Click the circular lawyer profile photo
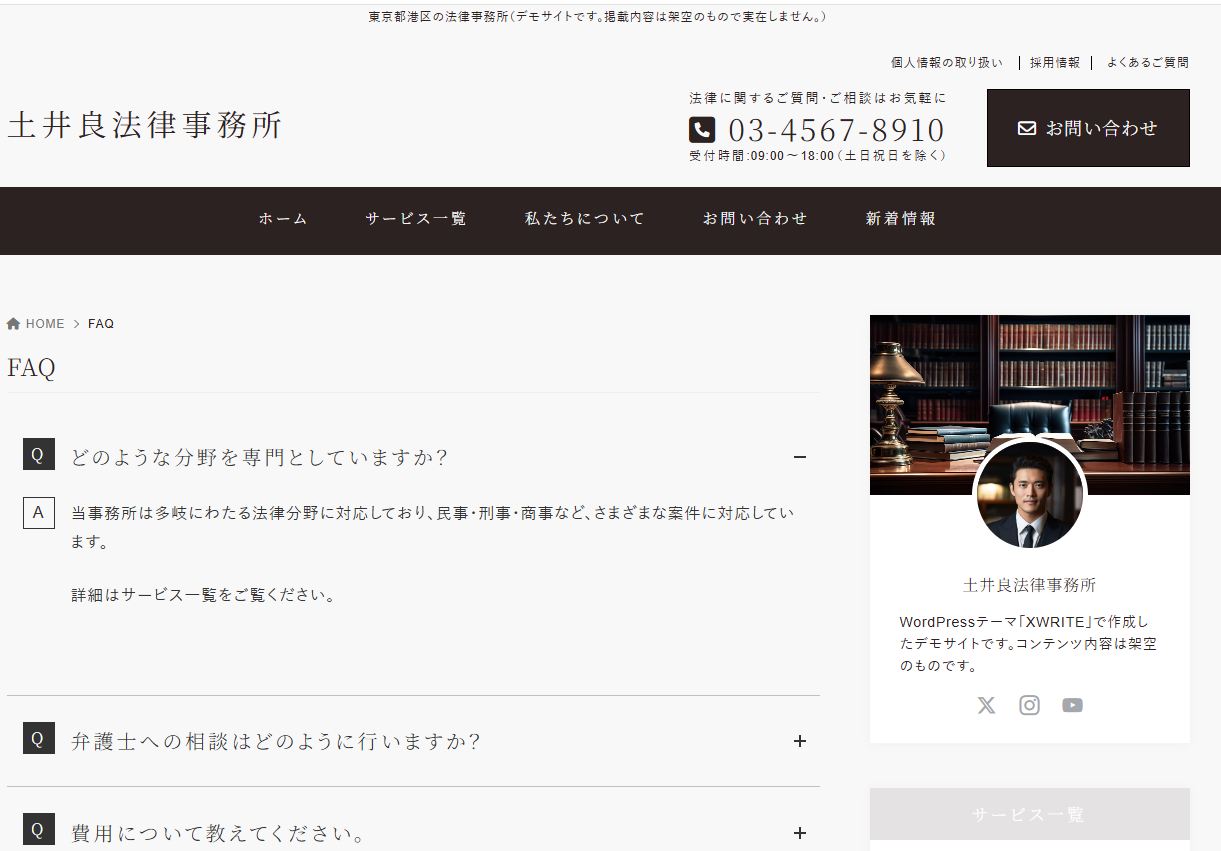 click(1028, 495)
